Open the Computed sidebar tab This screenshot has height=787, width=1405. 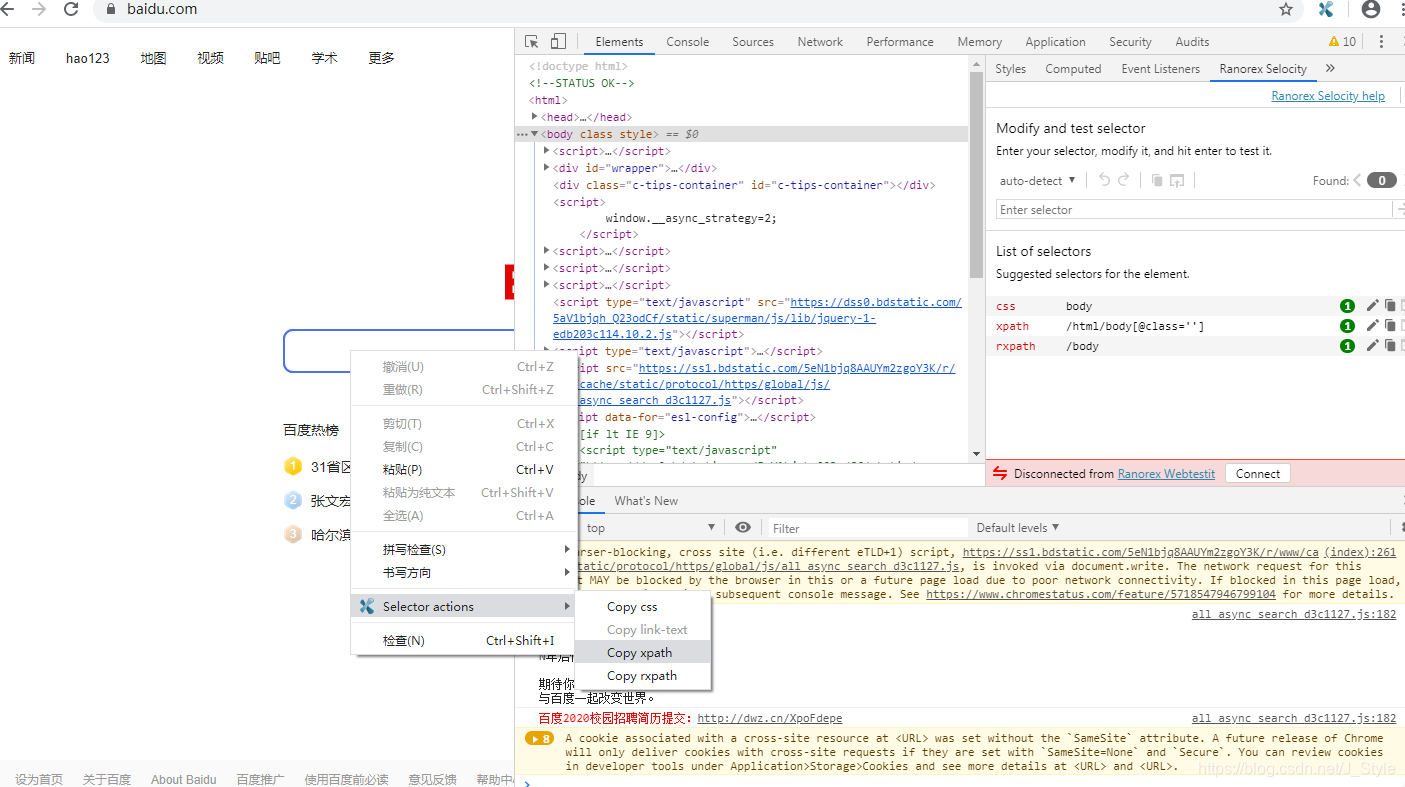coord(1073,69)
